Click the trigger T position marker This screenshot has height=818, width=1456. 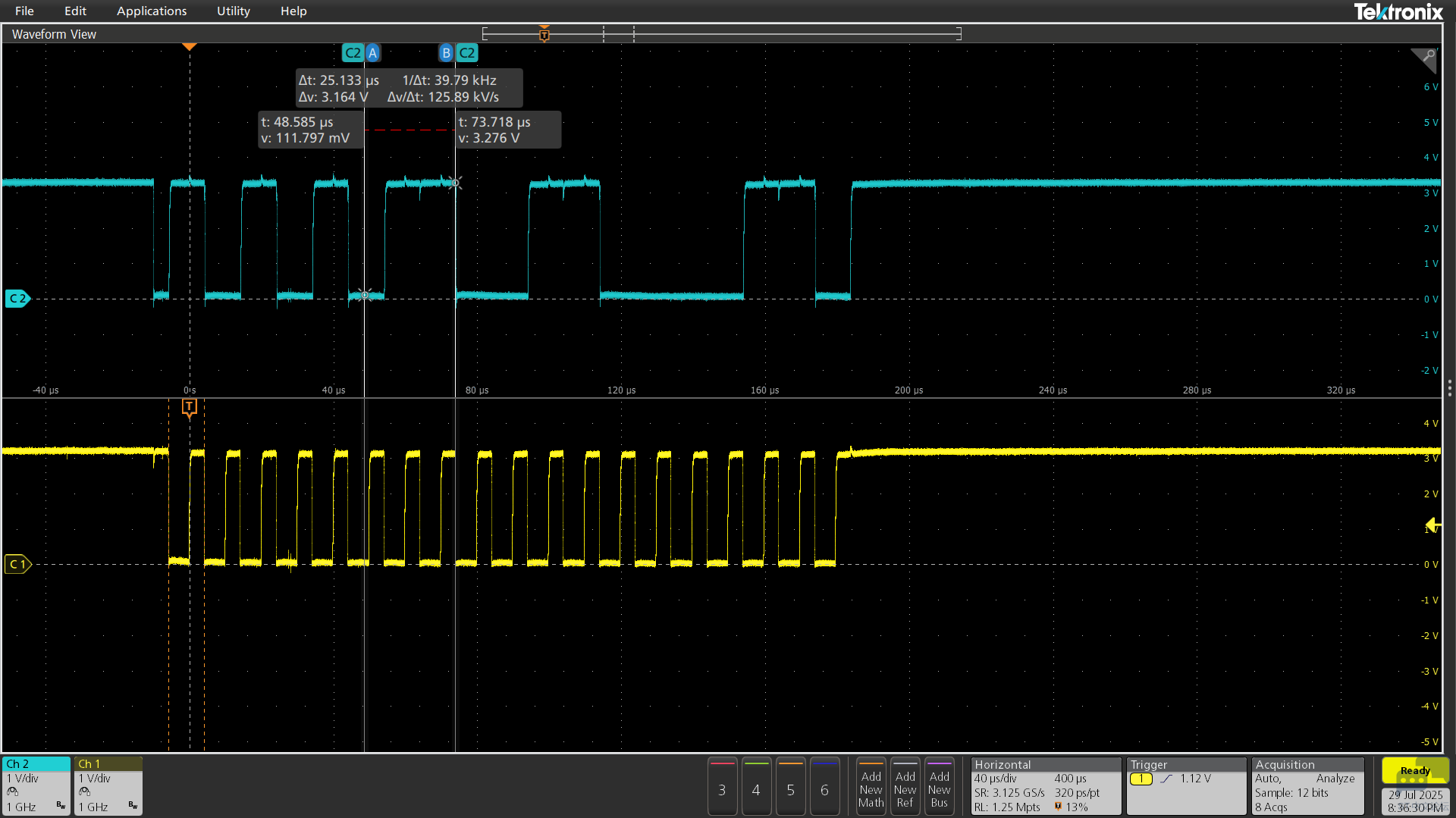(x=190, y=408)
